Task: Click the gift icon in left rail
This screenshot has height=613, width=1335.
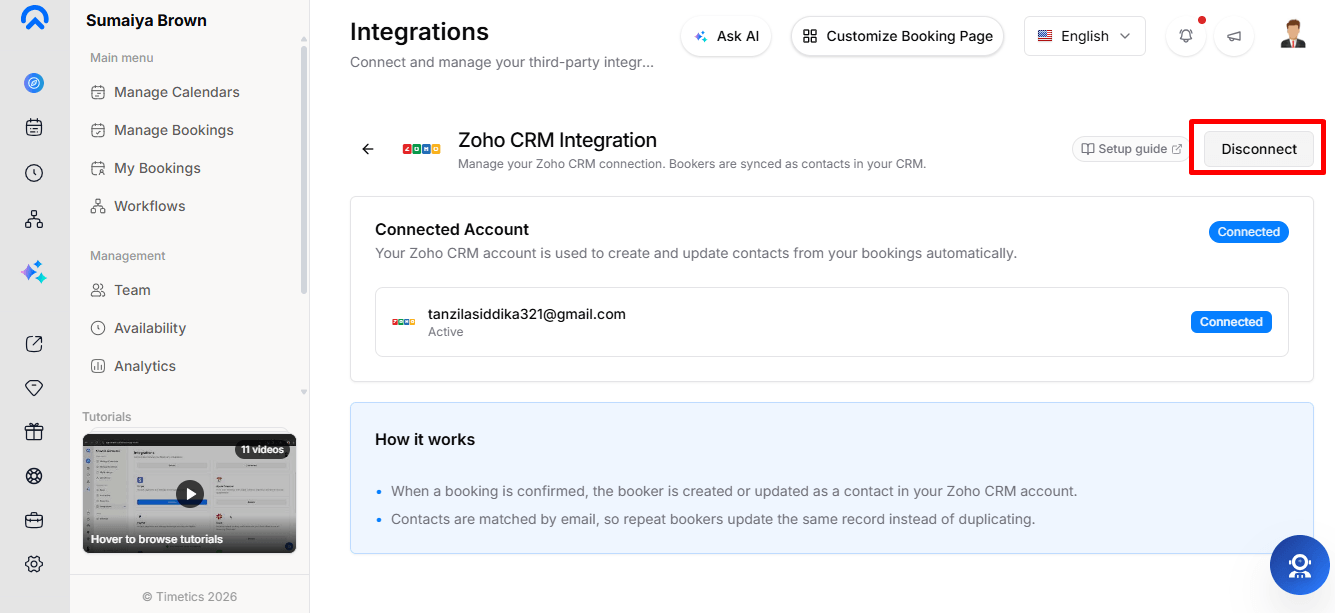Action: pos(34,432)
